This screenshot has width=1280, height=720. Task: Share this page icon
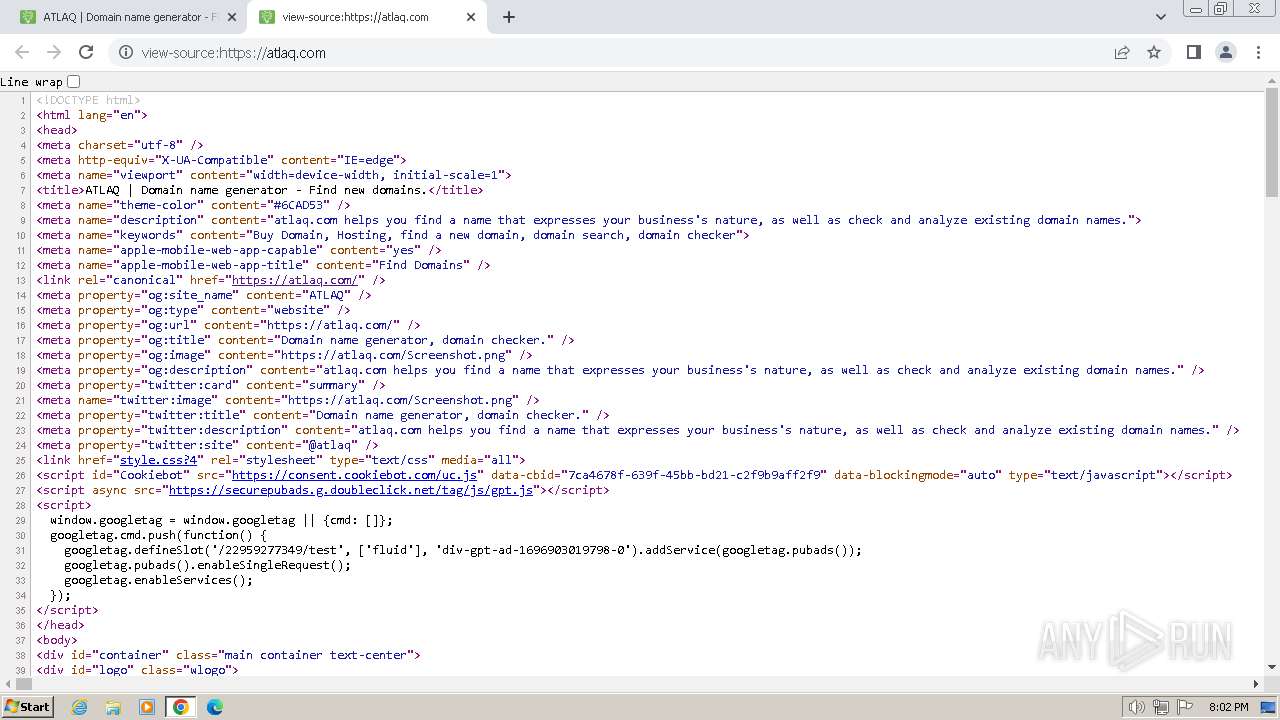[1122, 53]
